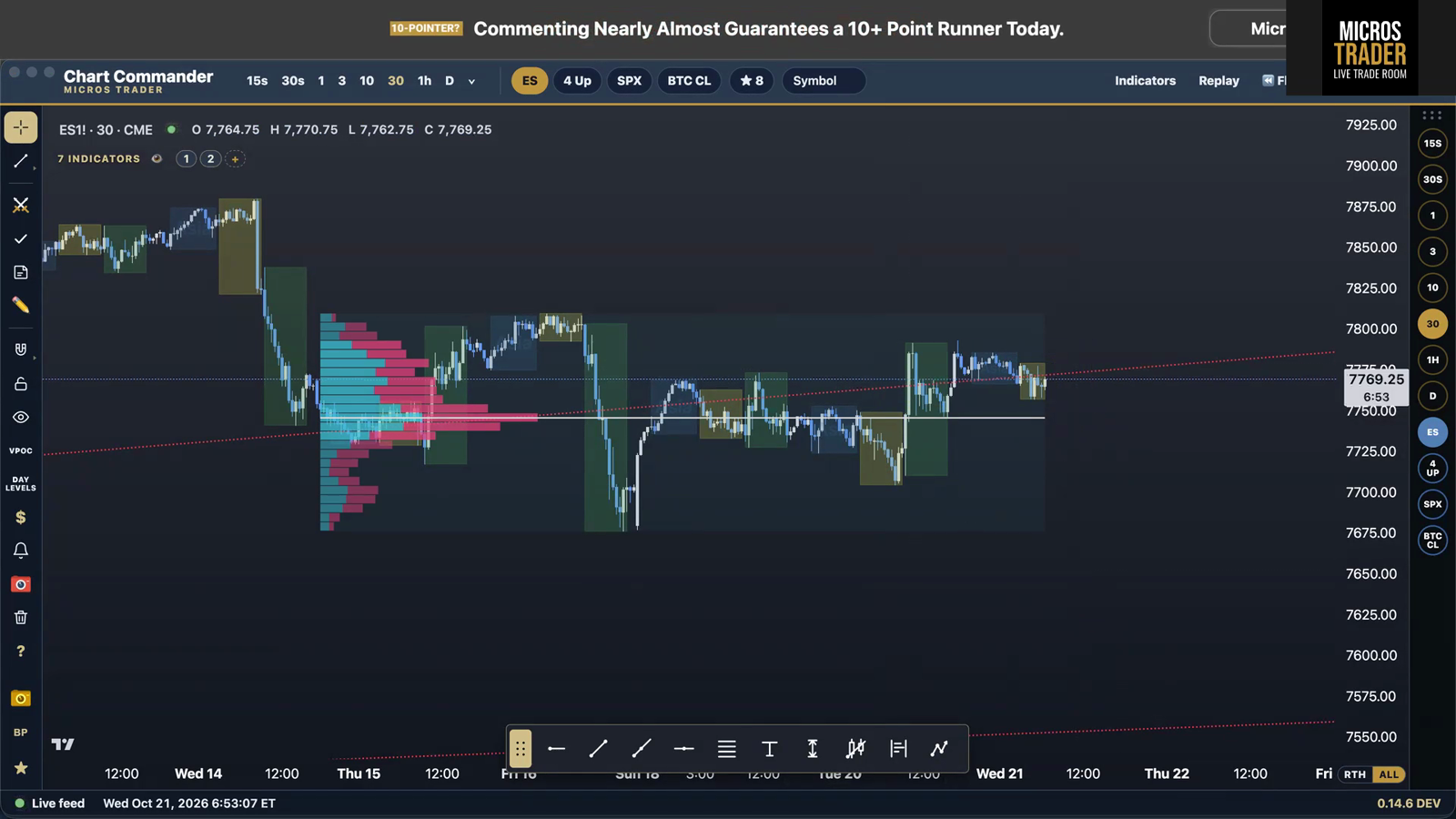Viewport: 1456px width, 819px height.
Task: Click the gold star at the sidebar bottom
Action: tap(21, 768)
